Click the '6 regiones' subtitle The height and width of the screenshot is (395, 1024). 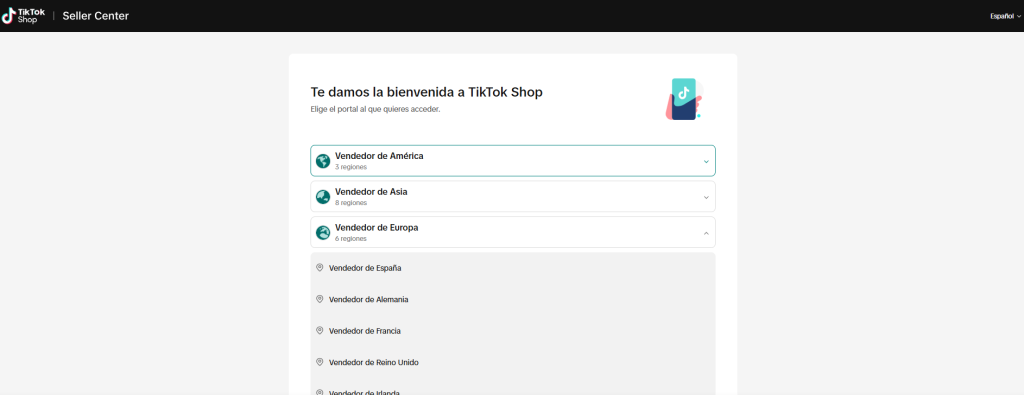[351, 239]
